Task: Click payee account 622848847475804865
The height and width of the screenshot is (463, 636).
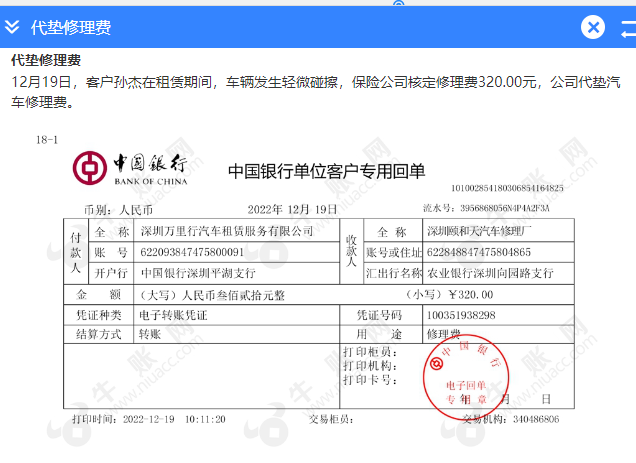Action: click(479, 252)
